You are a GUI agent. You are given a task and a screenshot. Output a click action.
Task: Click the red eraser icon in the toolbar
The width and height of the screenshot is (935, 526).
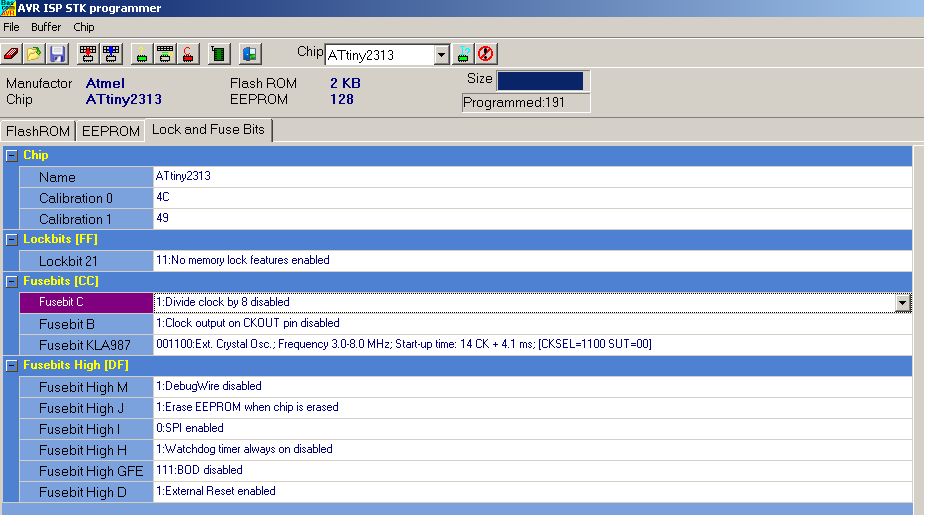point(11,54)
